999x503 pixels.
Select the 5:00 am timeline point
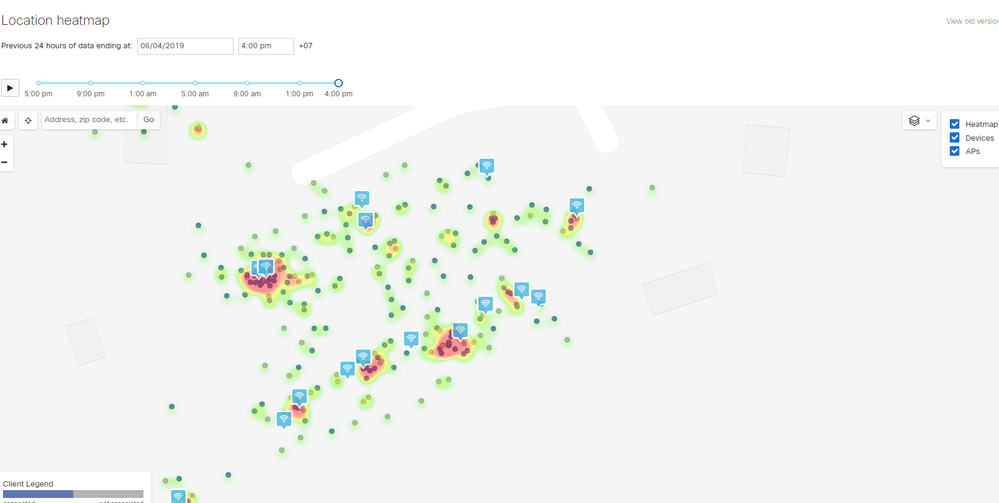[x=195, y=84]
